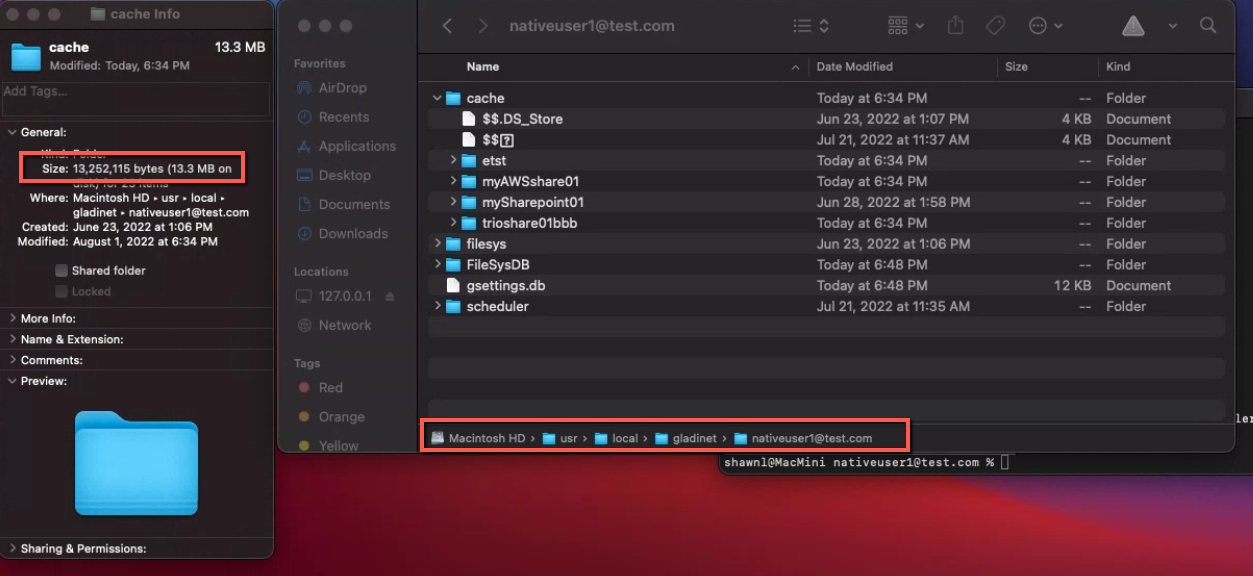Expand the FileSysDB folder
1253x576 pixels.
(x=437, y=265)
